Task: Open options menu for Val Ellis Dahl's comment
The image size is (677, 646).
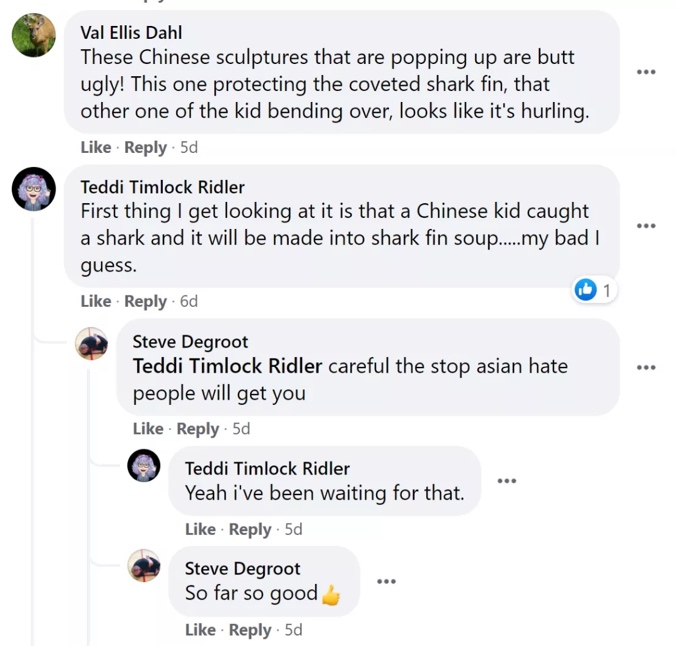Action: pos(646,72)
